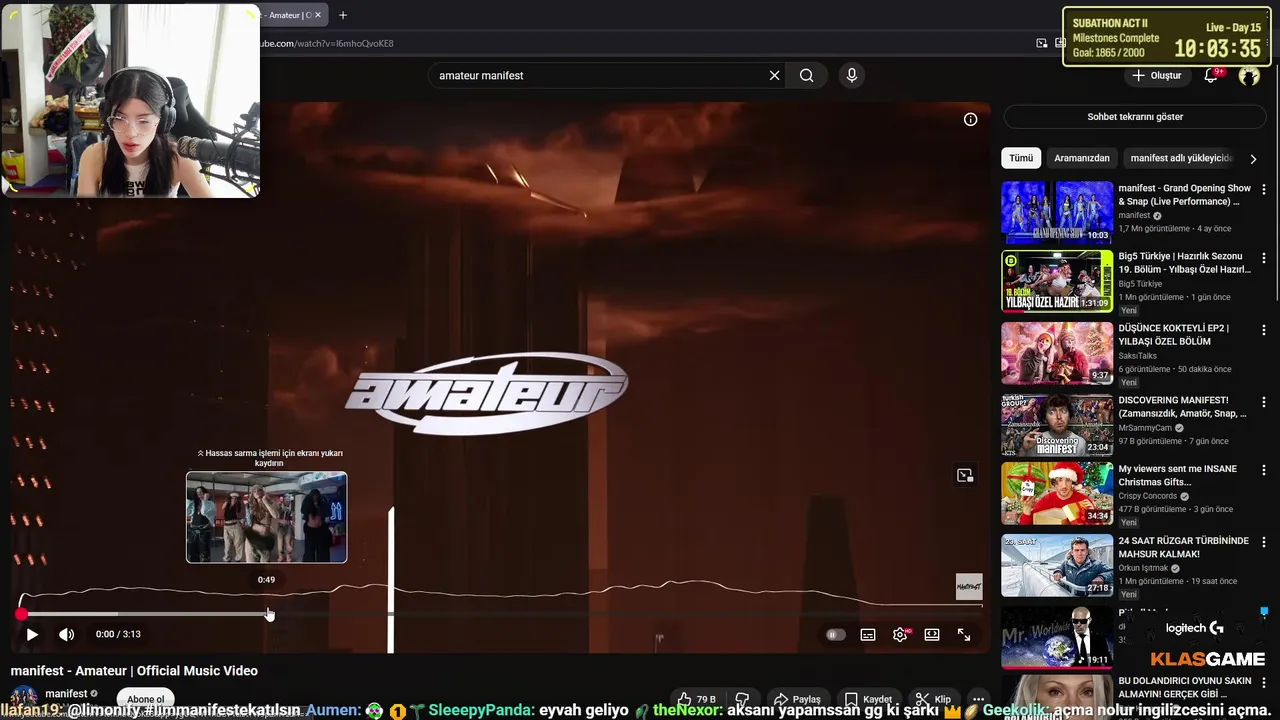Open wind turbine thumbnail 27:18
This screenshot has height=720, width=1280.
[x=1057, y=565]
